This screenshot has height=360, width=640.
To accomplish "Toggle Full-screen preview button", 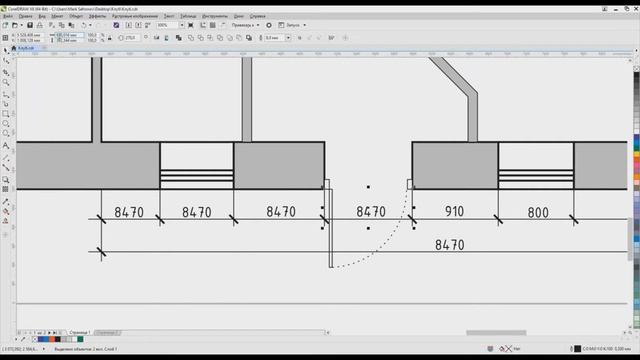I will 191,25.
